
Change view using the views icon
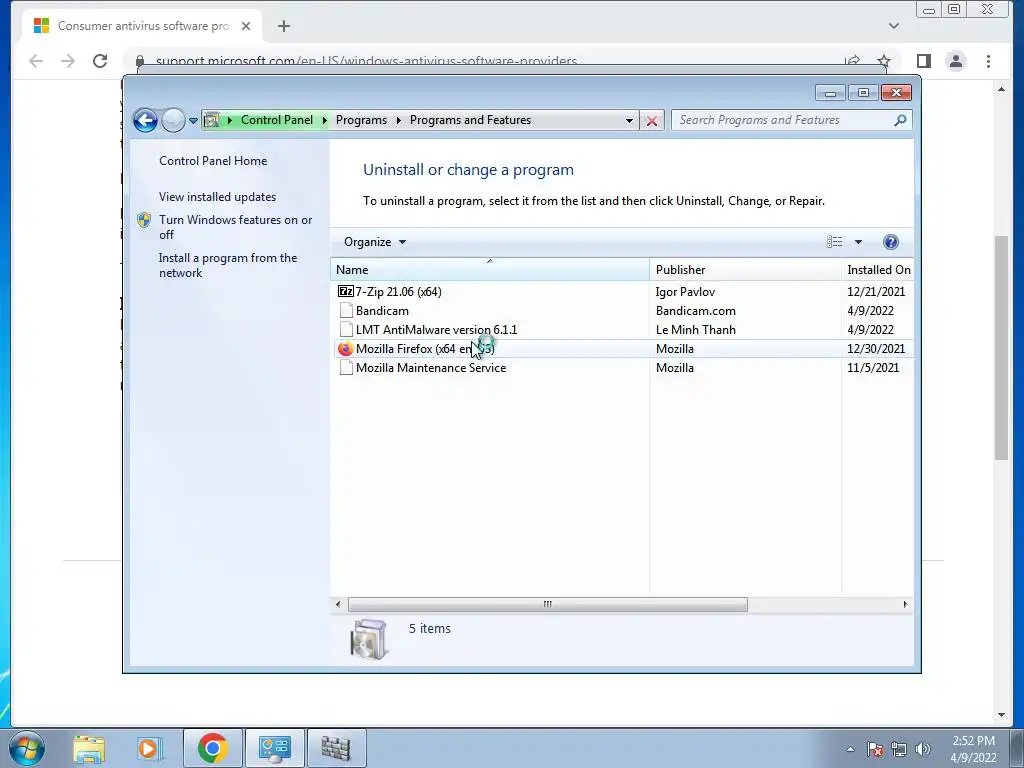click(x=835, y=242)
